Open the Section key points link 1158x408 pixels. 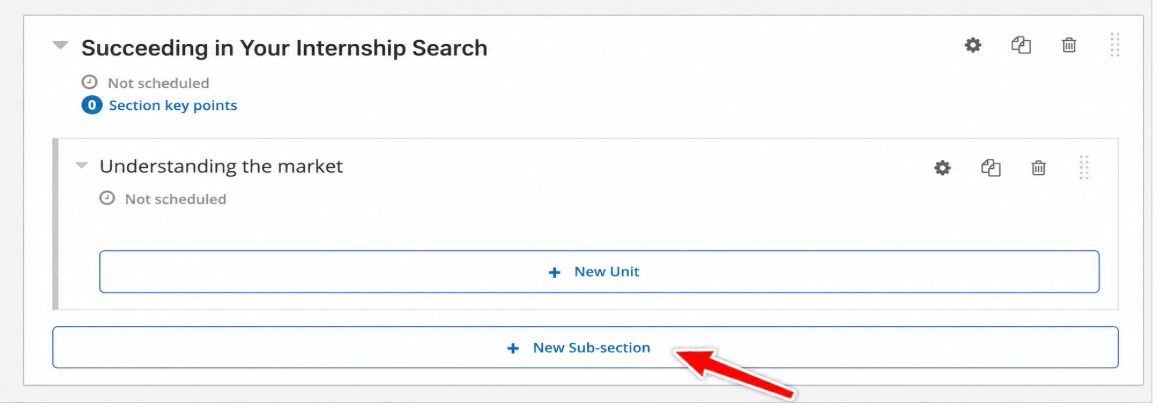[x=173, y=106]
